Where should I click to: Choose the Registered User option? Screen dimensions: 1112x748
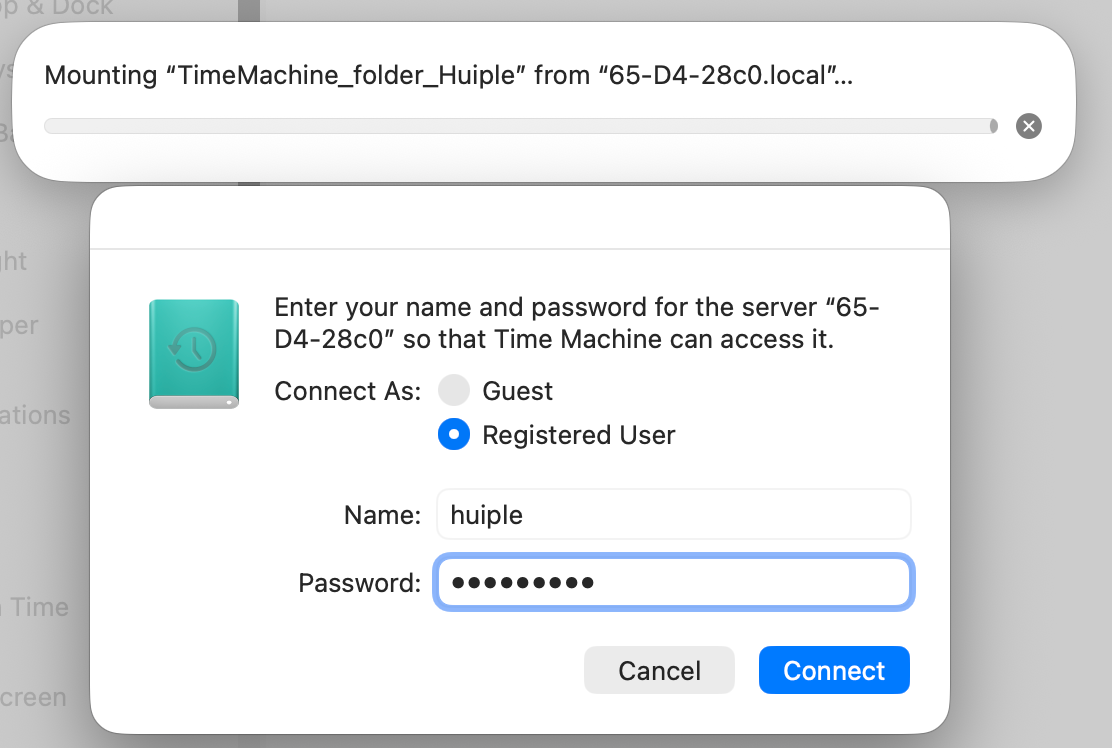click(453, 435)
